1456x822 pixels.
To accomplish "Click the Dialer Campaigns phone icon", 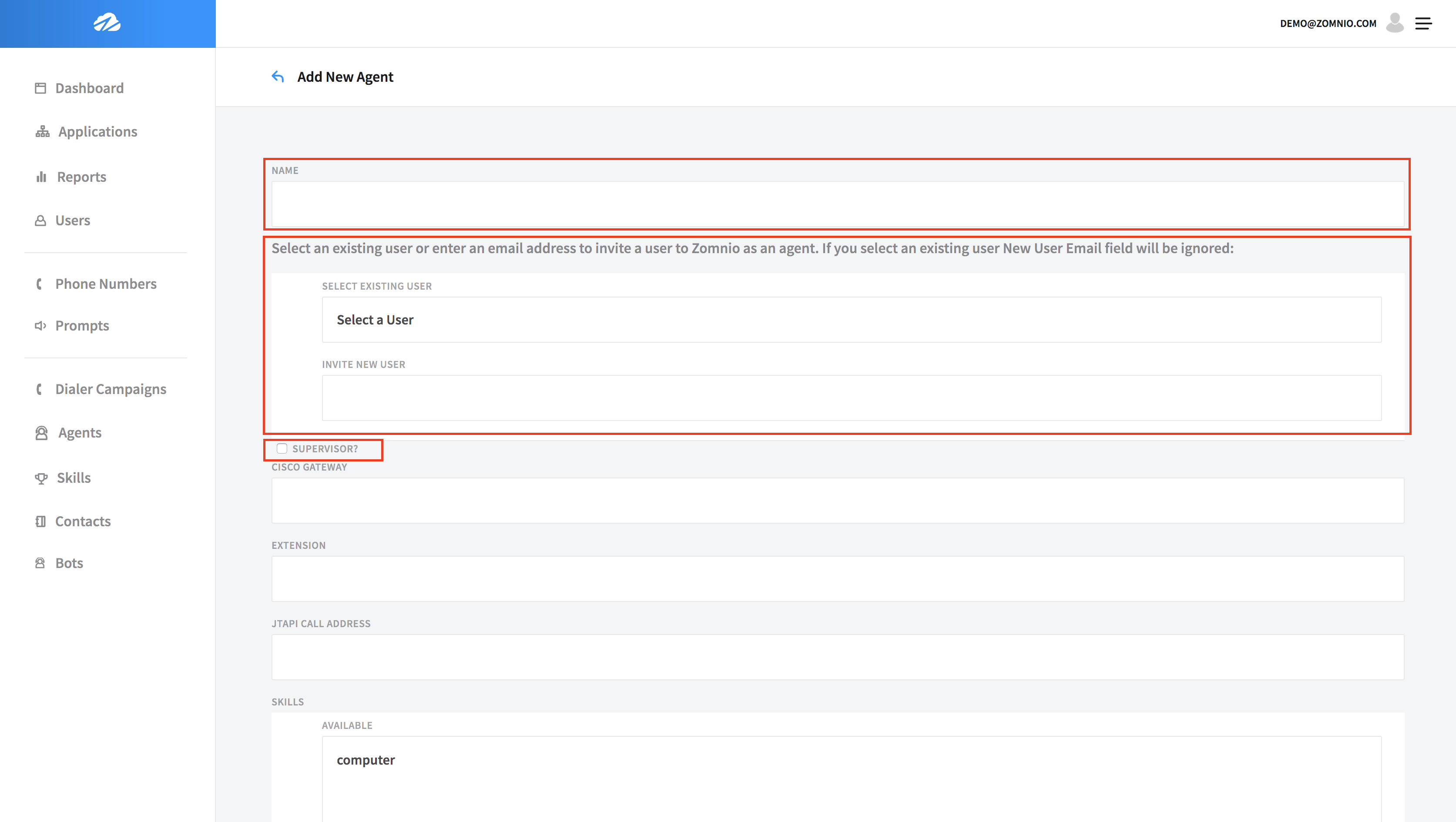I will point(39,389).
